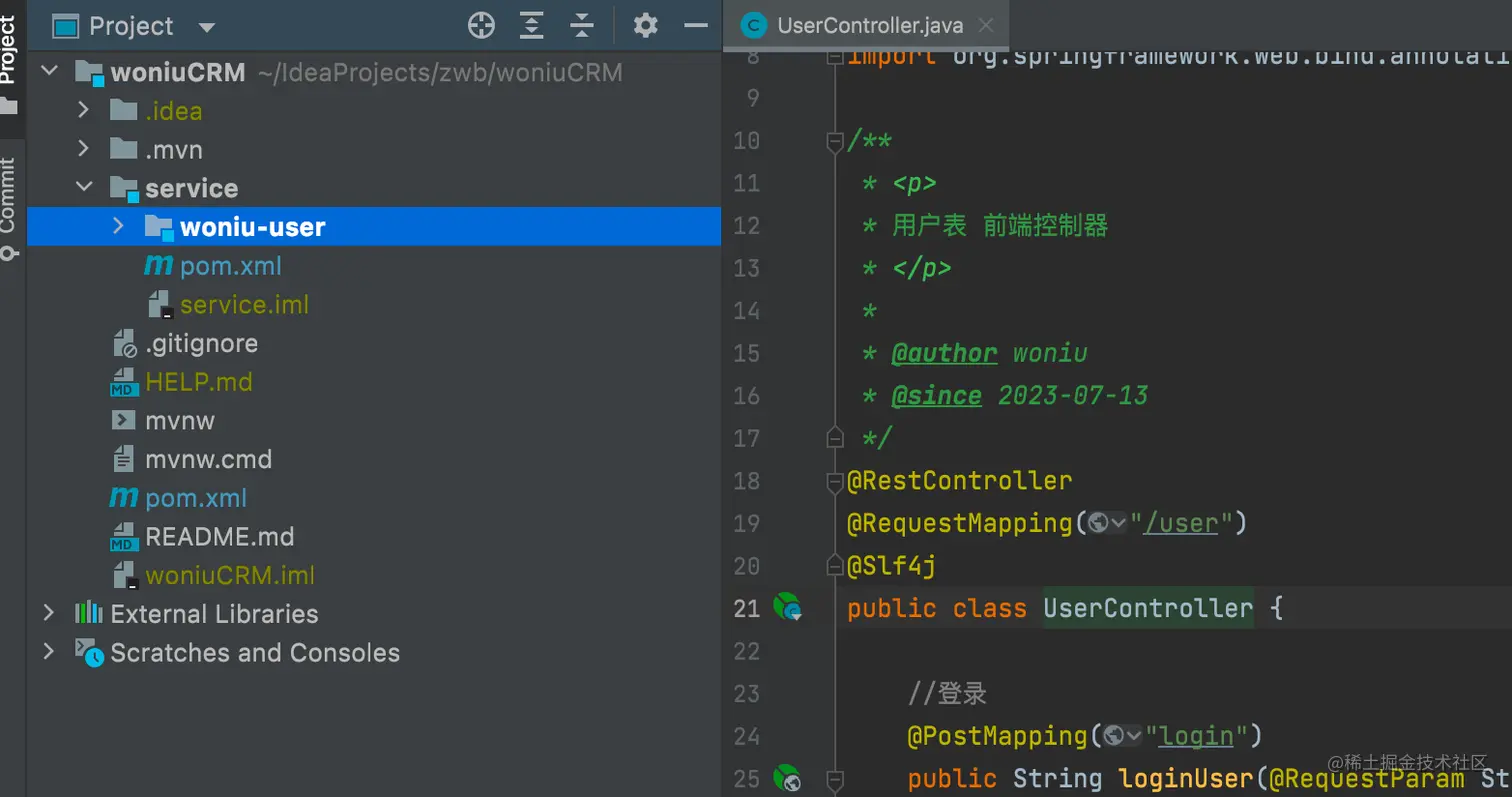The width and height of the screenshot is (1512, 797).
Task: Click the woniuCRM.iml file icon
Action: (x=124, y=576)
